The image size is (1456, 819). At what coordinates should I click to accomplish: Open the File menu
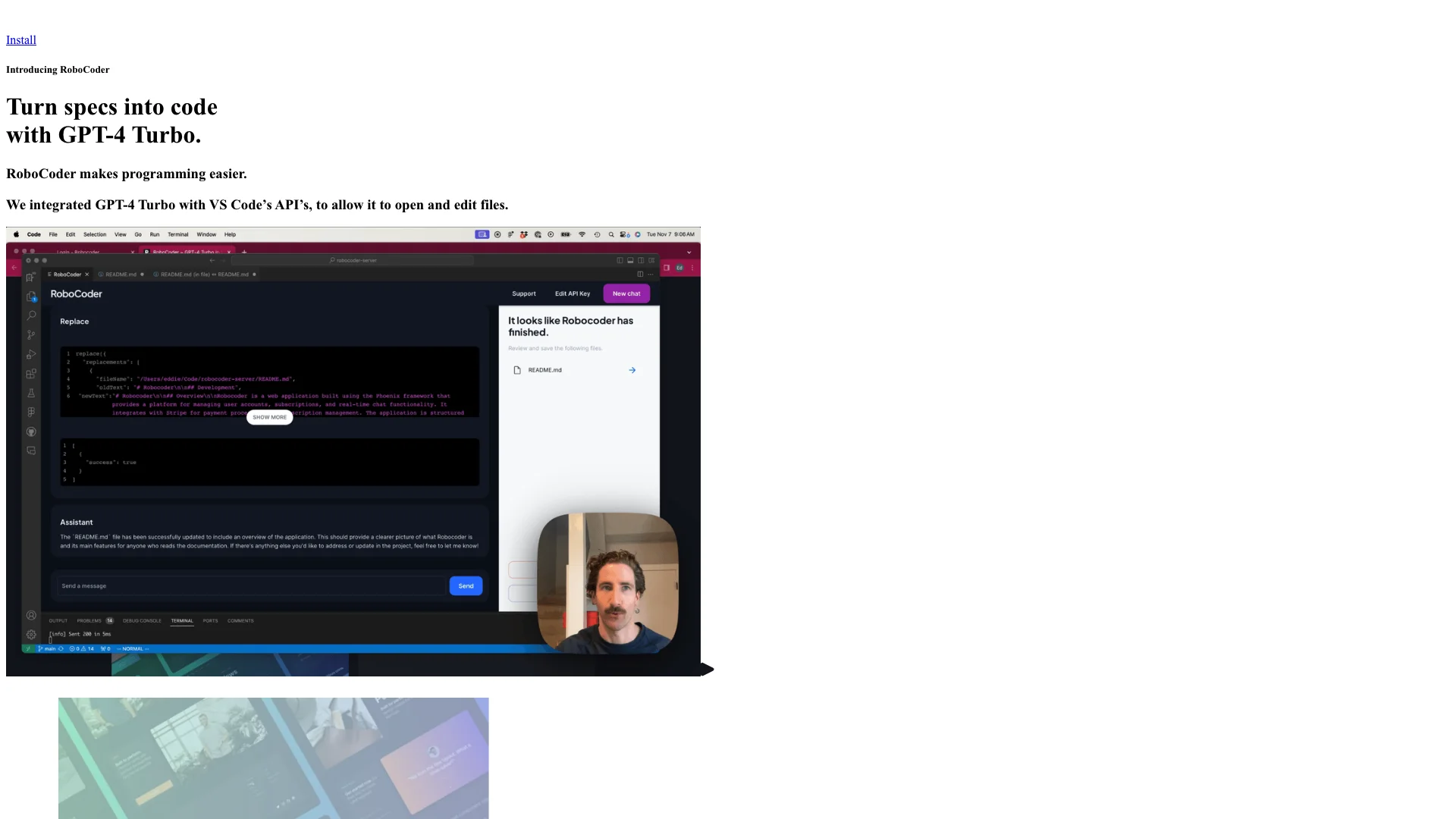click(53, 234)
